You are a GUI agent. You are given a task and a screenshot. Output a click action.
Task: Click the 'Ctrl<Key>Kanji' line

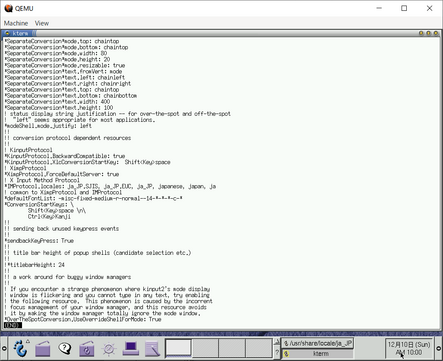(49, 217)
